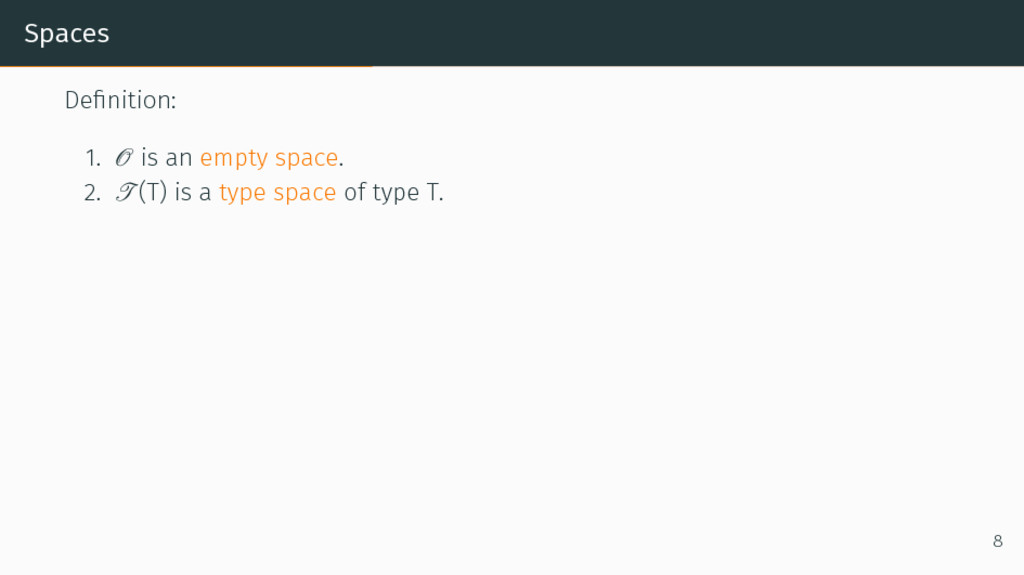Click the empty slide body below the list
The width and height of the screenshot is (1024, 575).
(x=500, y=380)
